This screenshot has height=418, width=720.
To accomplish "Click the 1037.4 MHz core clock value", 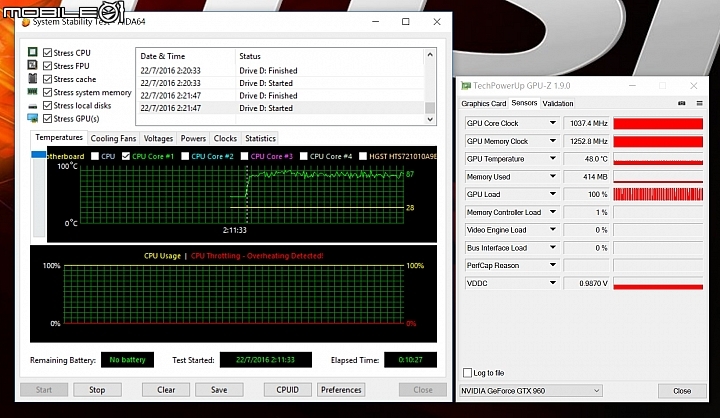I will pos(586,123).
